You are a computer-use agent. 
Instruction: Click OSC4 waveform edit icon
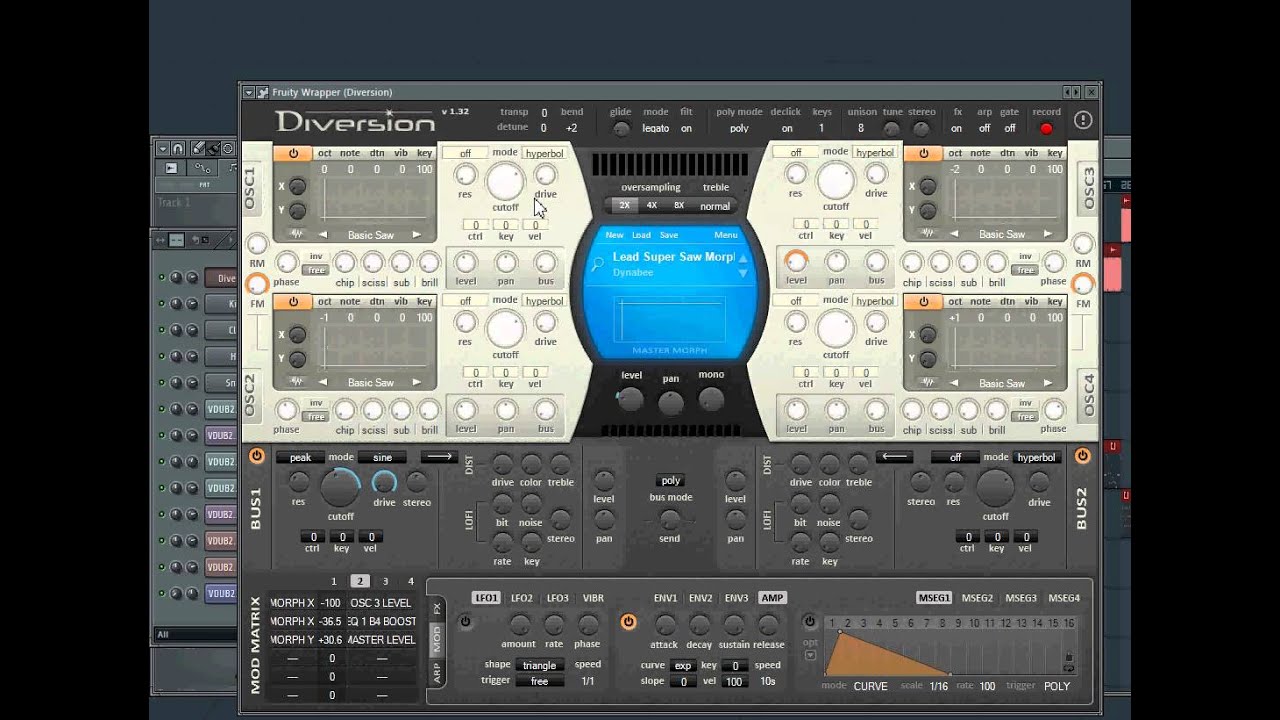928,382
